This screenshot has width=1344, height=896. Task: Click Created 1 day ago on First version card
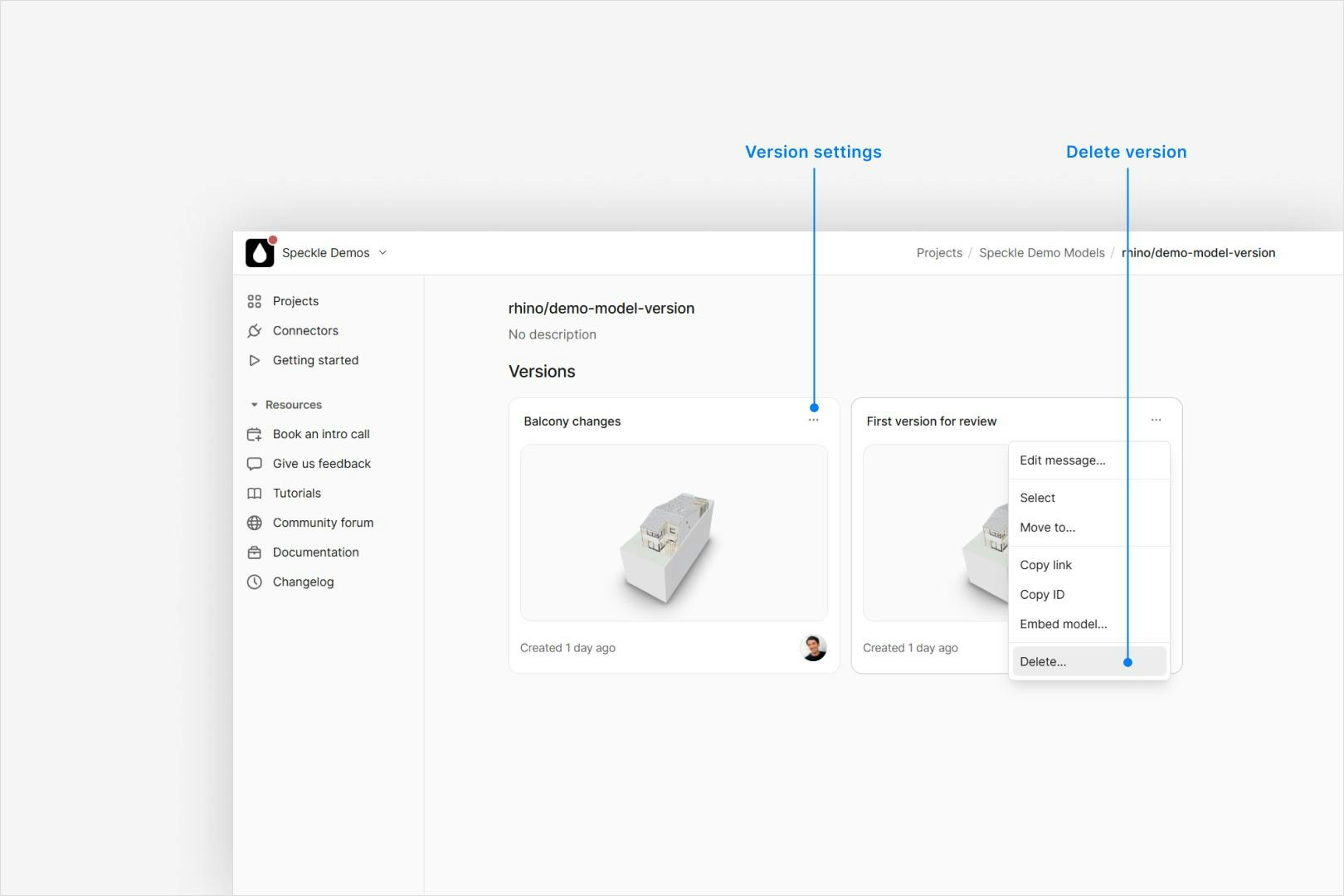[x=910, y=648]
